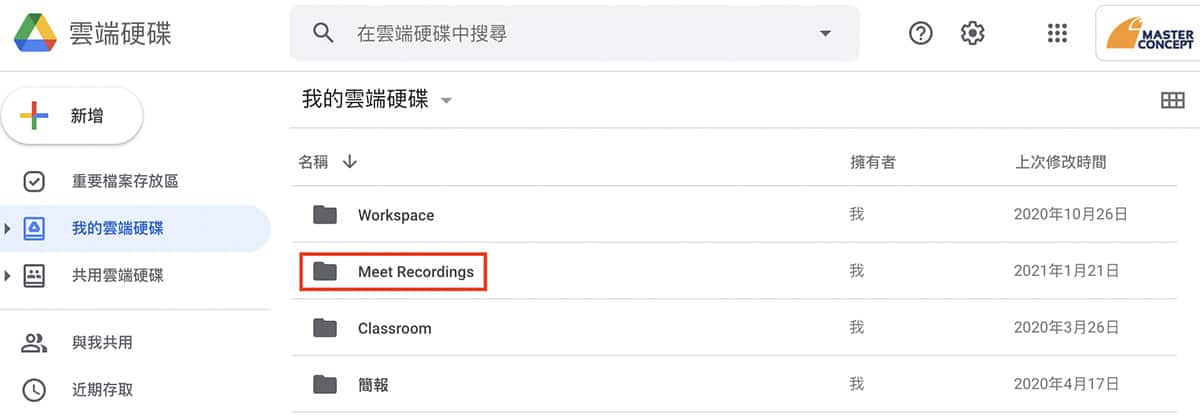
Task: Click the Workspace folder icon
Action: click(324, 214)
